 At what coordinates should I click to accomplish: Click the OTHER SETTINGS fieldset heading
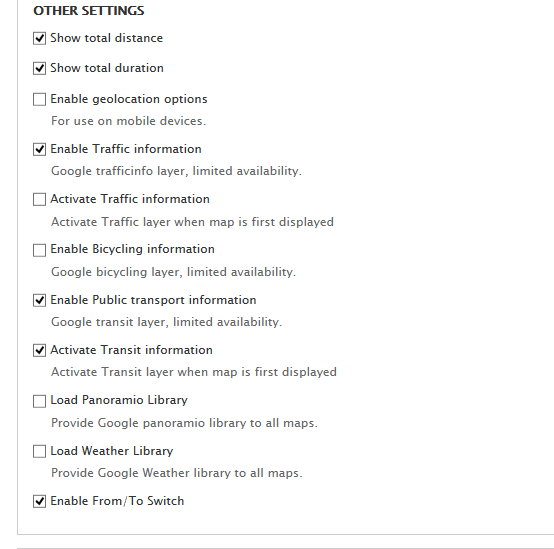(x=89, y=11)
